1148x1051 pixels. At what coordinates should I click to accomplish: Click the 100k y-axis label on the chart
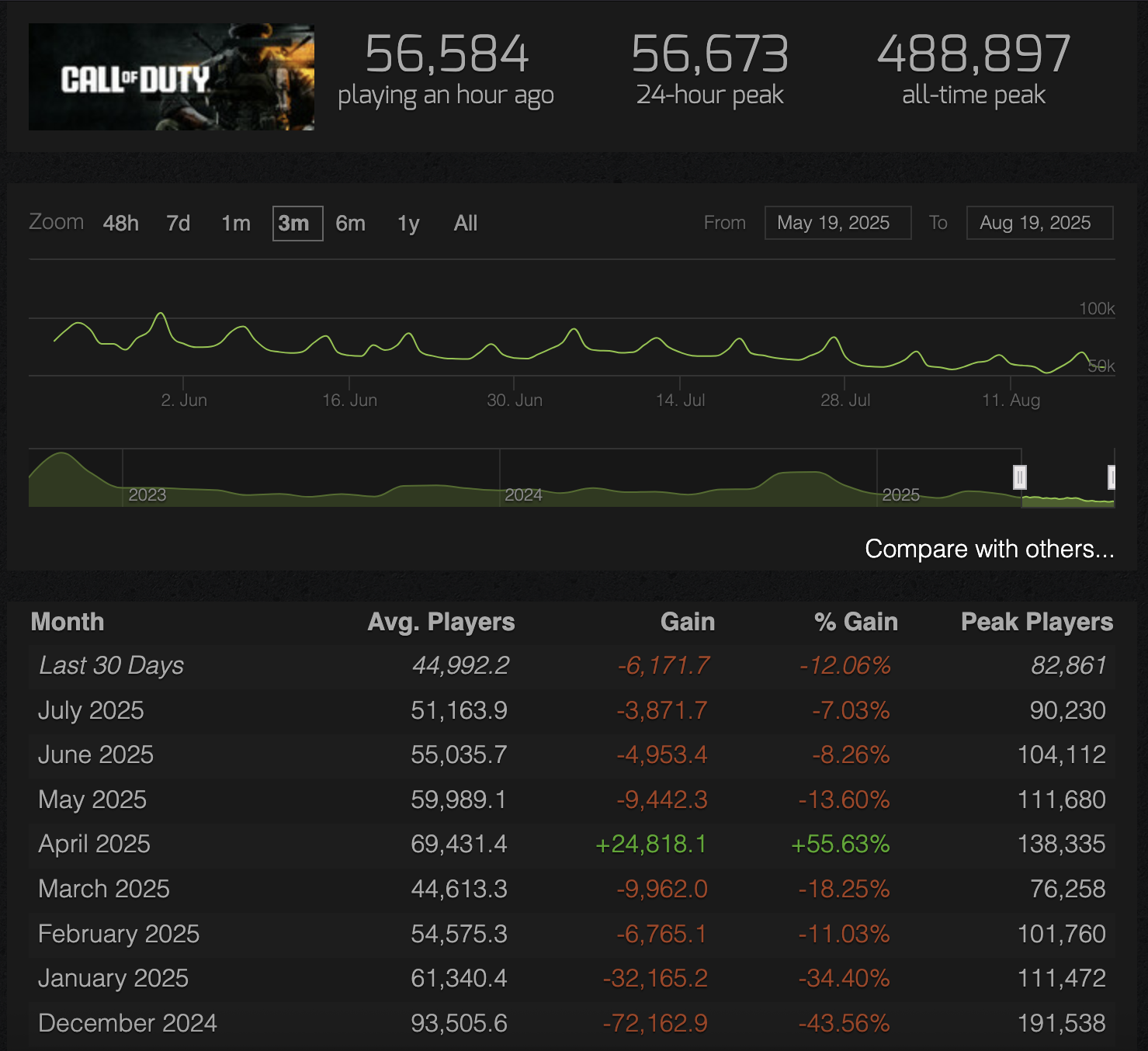[x=1097, y=308]
